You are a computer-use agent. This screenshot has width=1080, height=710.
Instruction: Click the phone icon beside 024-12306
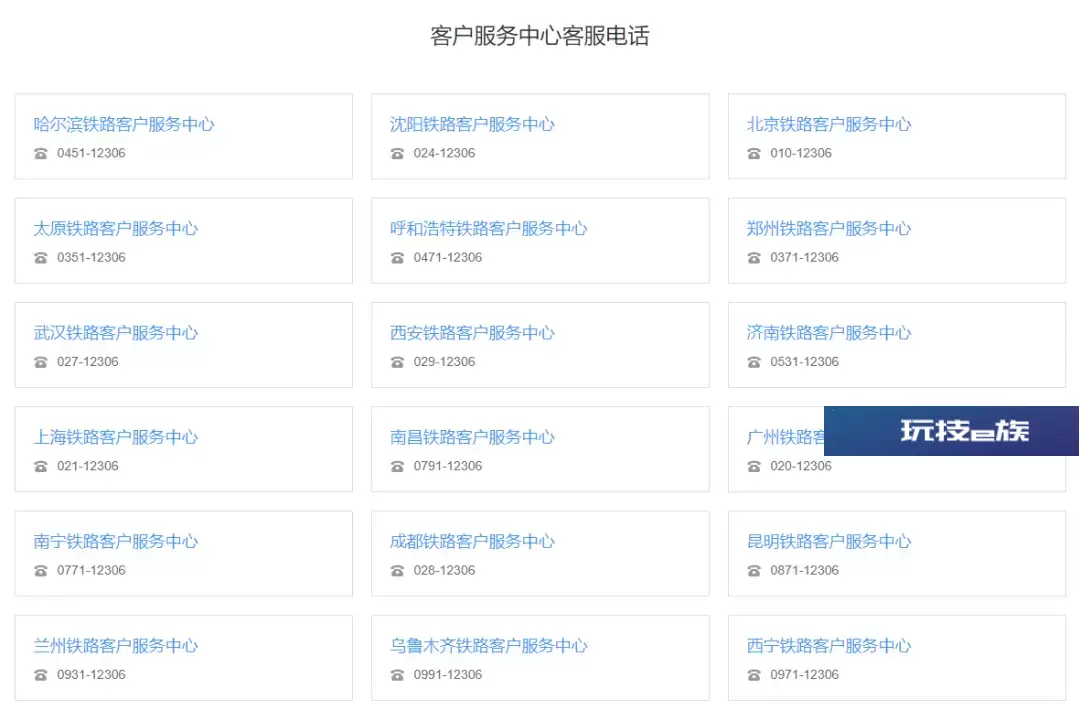(397, 154)
